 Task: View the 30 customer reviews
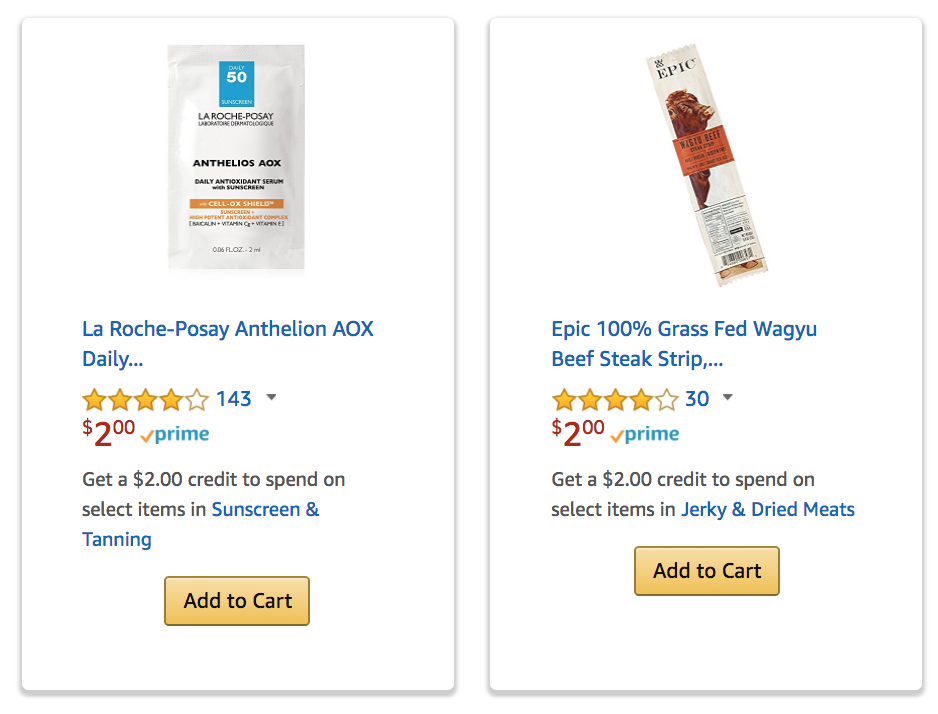click(697, 399)
